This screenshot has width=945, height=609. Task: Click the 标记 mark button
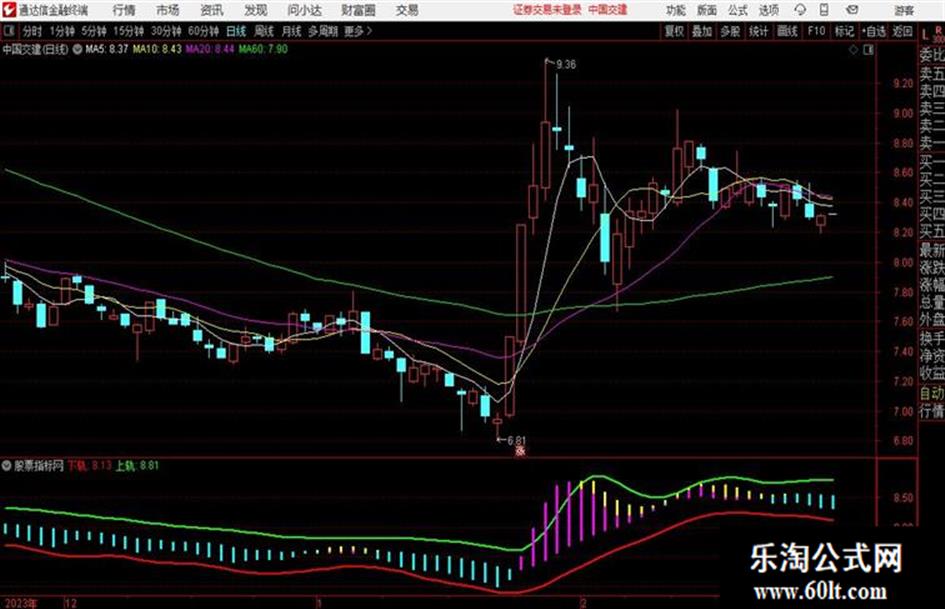(844, 31)
